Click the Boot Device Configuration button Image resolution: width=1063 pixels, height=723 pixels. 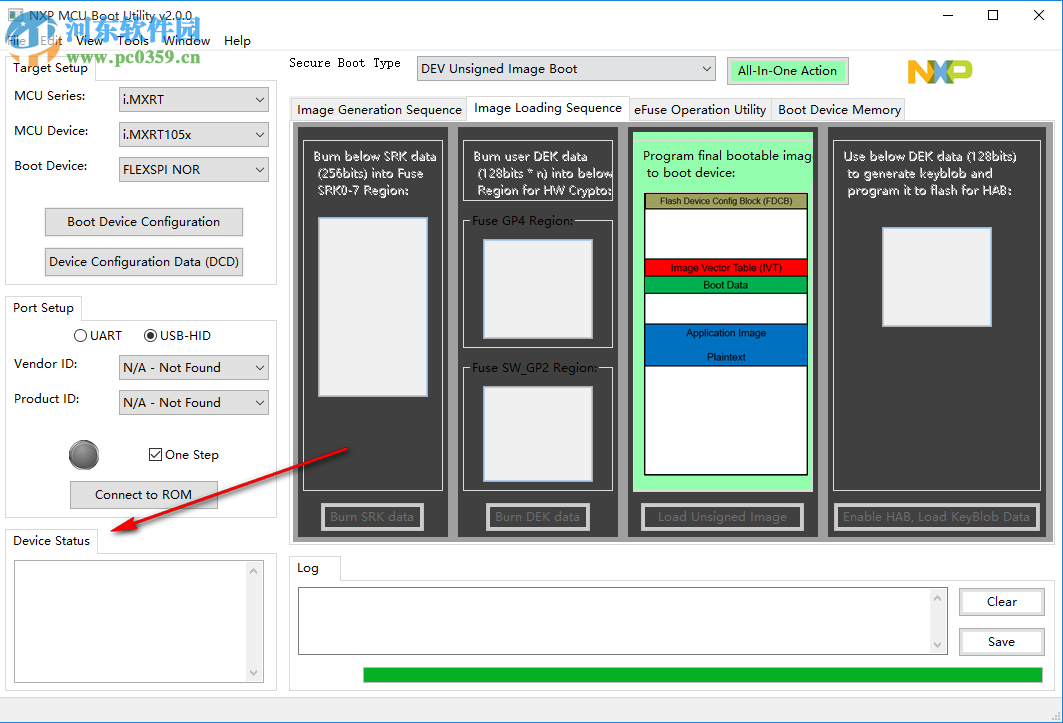pos(143,221)
